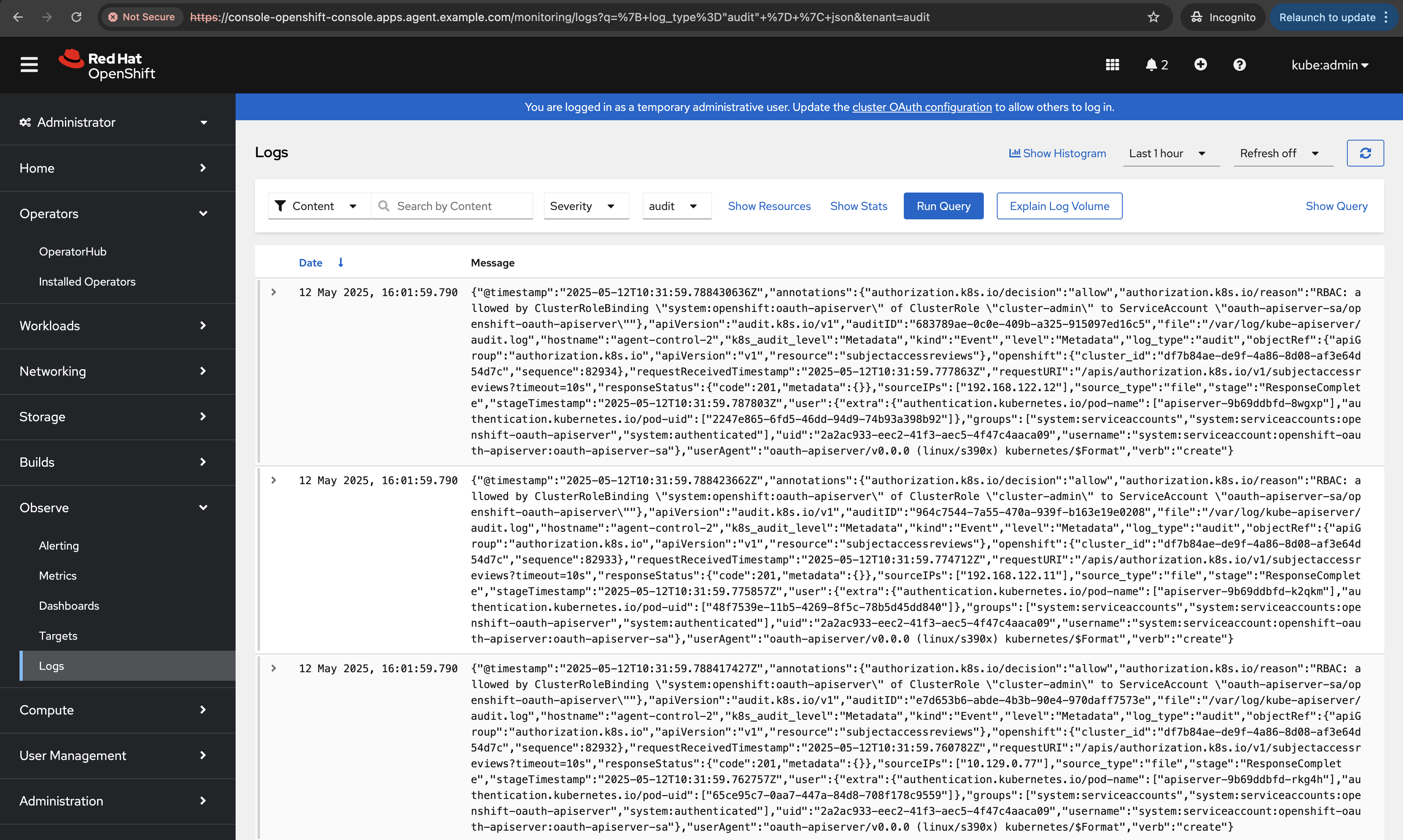Click the plus import/add icon
Screen dimensions: 1403x840
[1200, 65]
